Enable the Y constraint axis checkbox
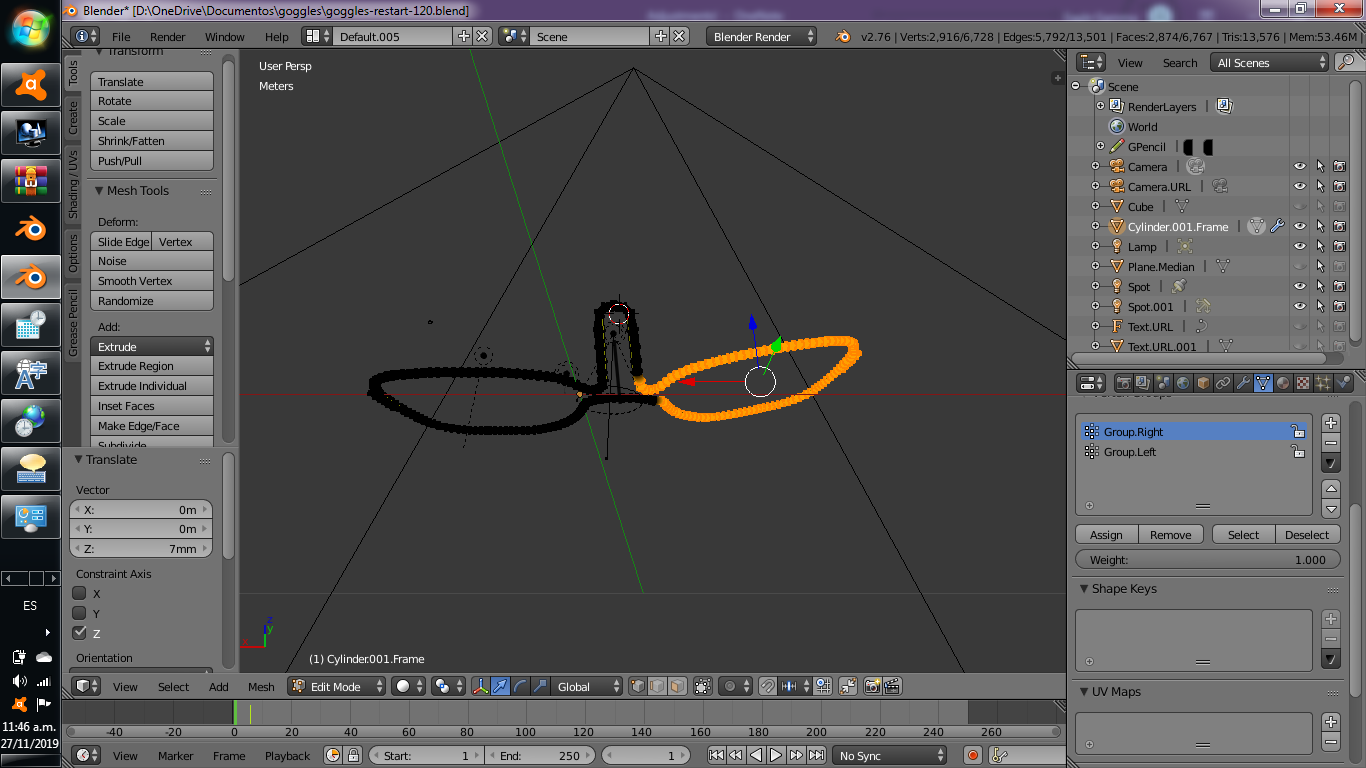The width and height of the screenshot is (1366, 768). (x=79, y=613)
